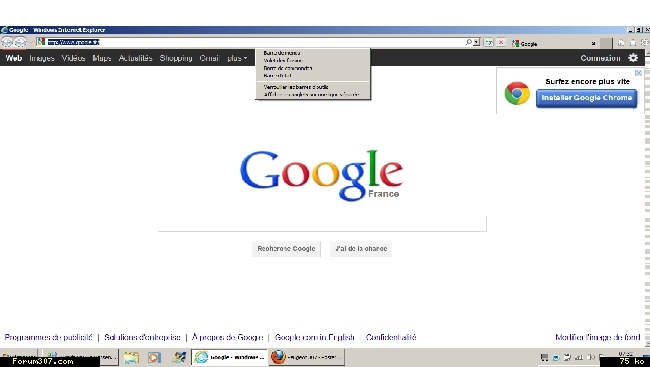
Task: Click the 'Recherche Google' button
Action: (x=286, y=249)
